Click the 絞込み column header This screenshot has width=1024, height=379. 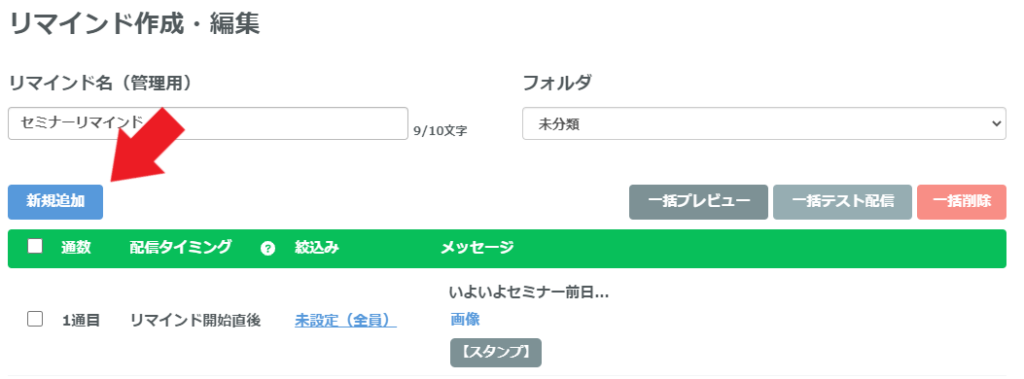(317, 248)
